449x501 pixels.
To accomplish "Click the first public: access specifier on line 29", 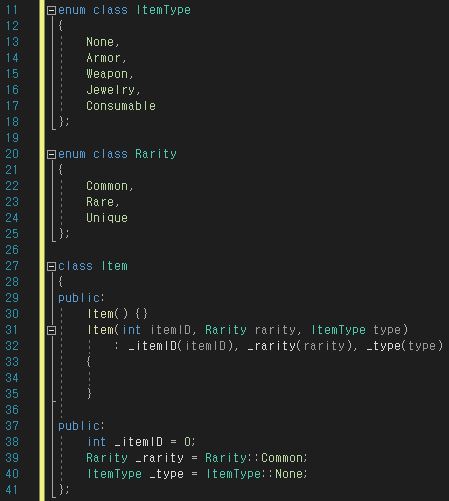I will 81,298.
